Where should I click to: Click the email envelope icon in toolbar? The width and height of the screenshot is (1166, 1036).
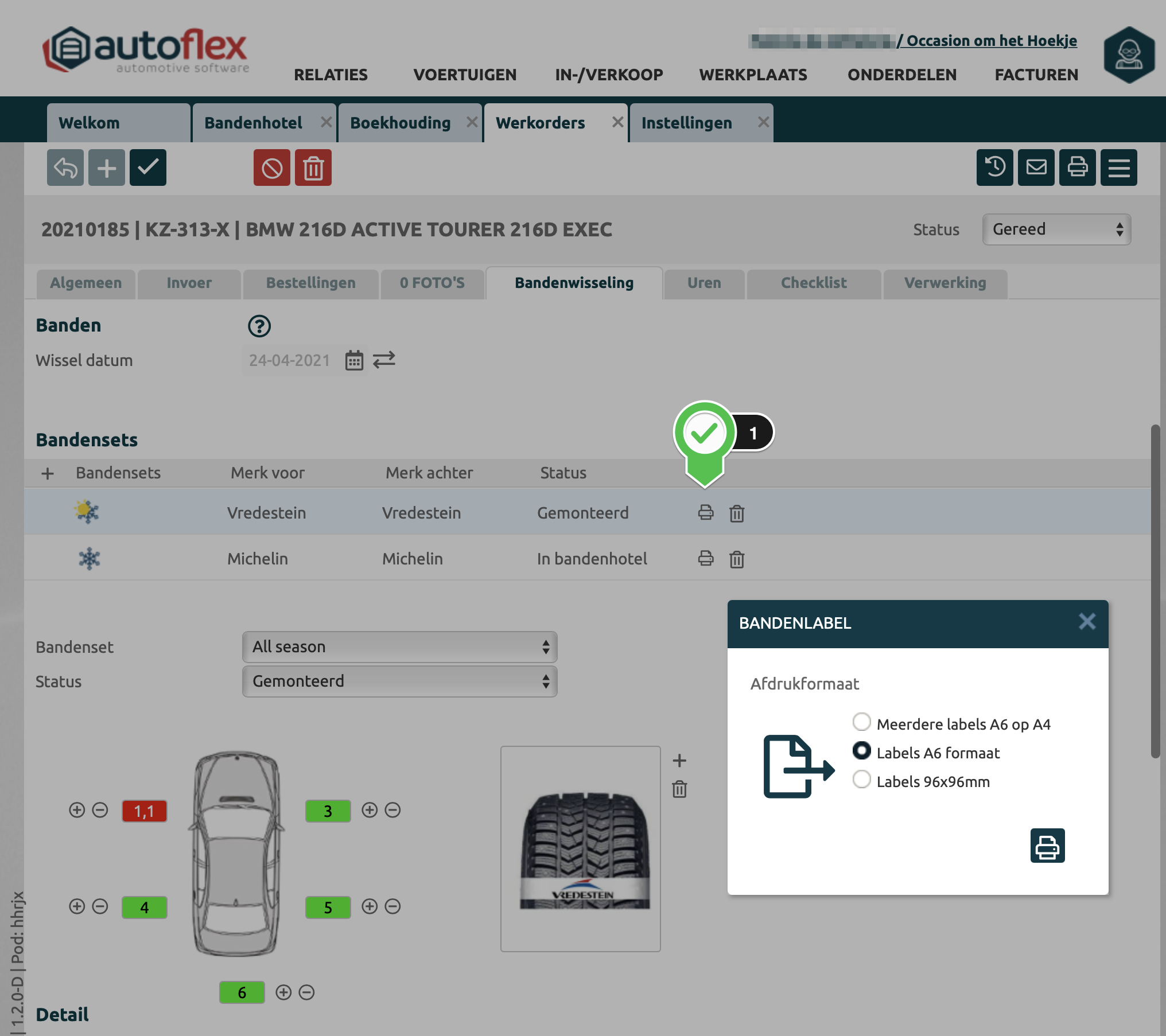point(1036,168)
